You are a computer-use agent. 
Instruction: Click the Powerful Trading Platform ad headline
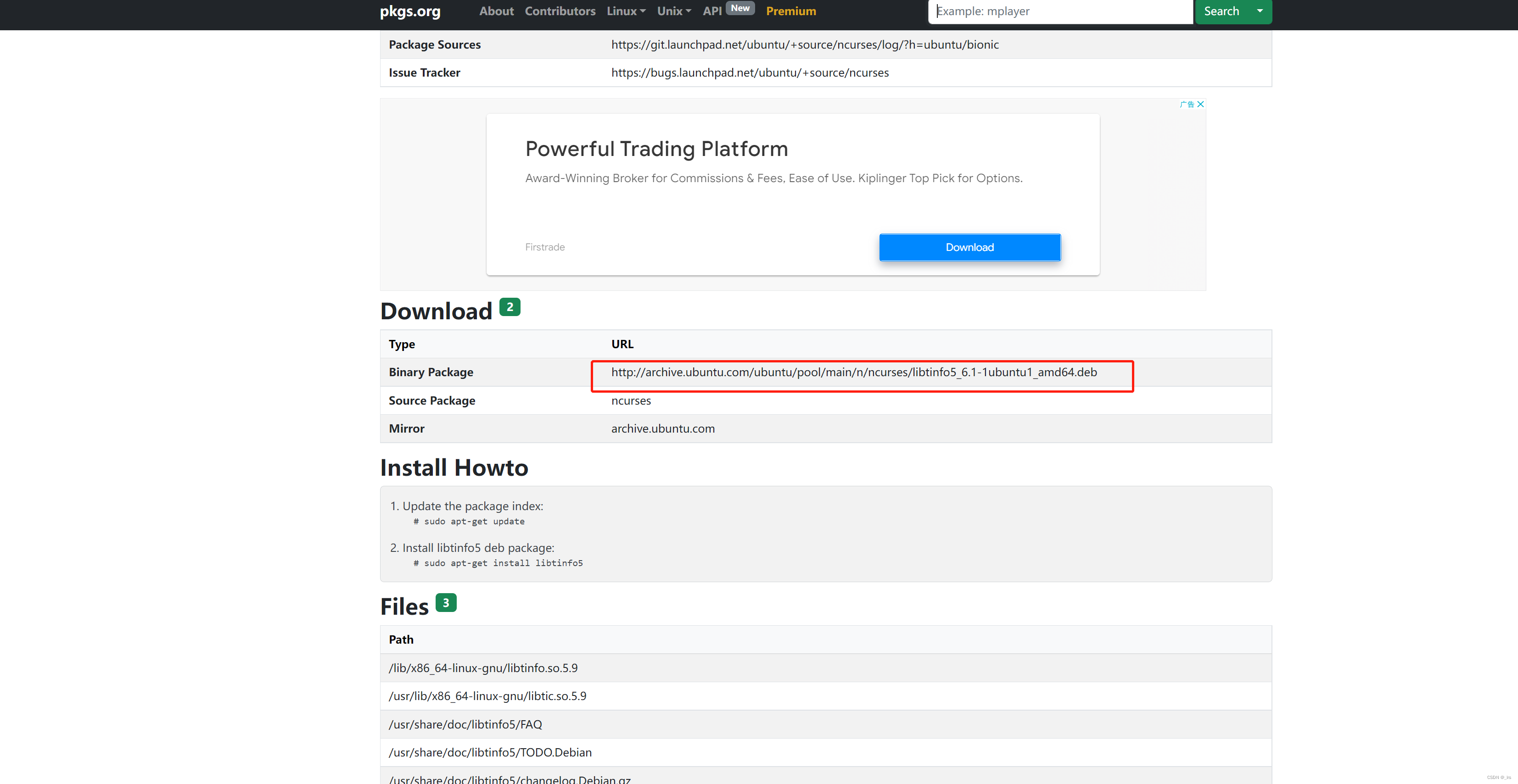point(656,149)
